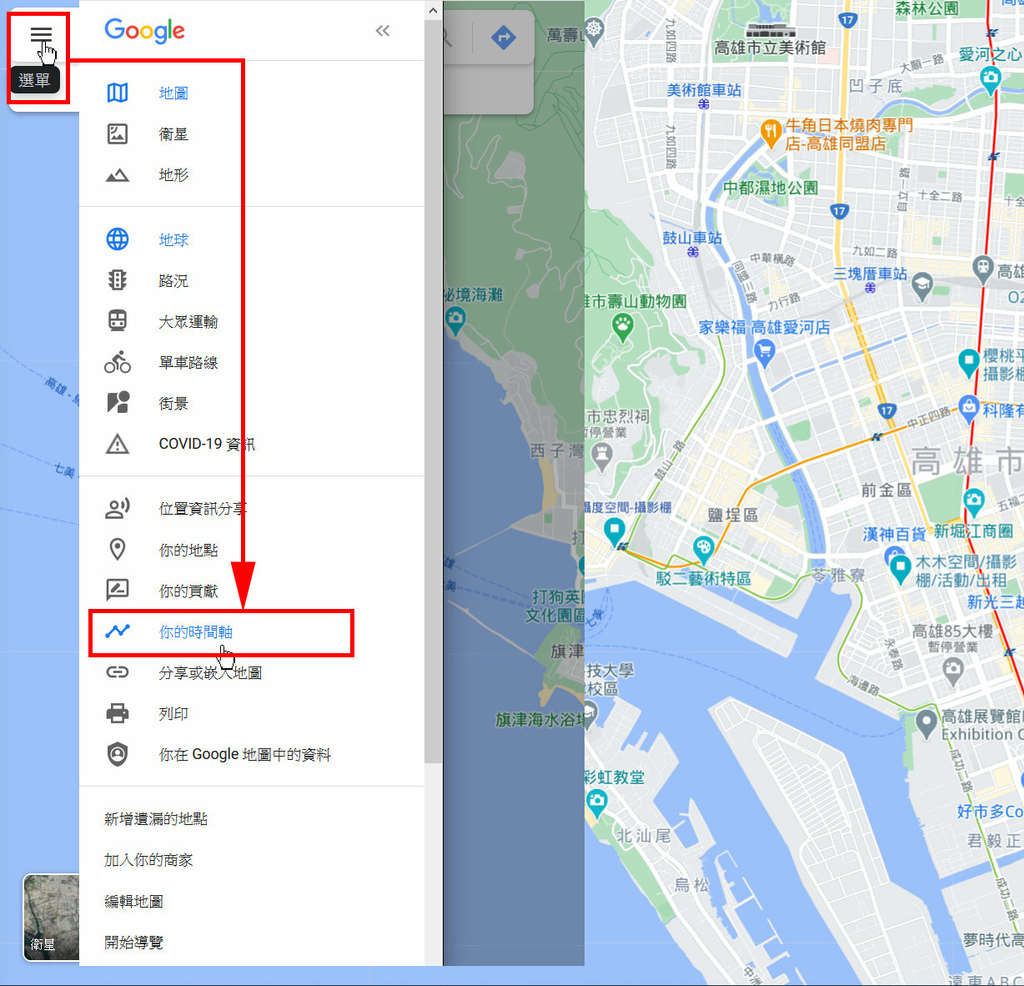This screenshot has height=986, width=1024.
Task: Toggle COVID-19 資訊 overlay
Action: point(117,444)
